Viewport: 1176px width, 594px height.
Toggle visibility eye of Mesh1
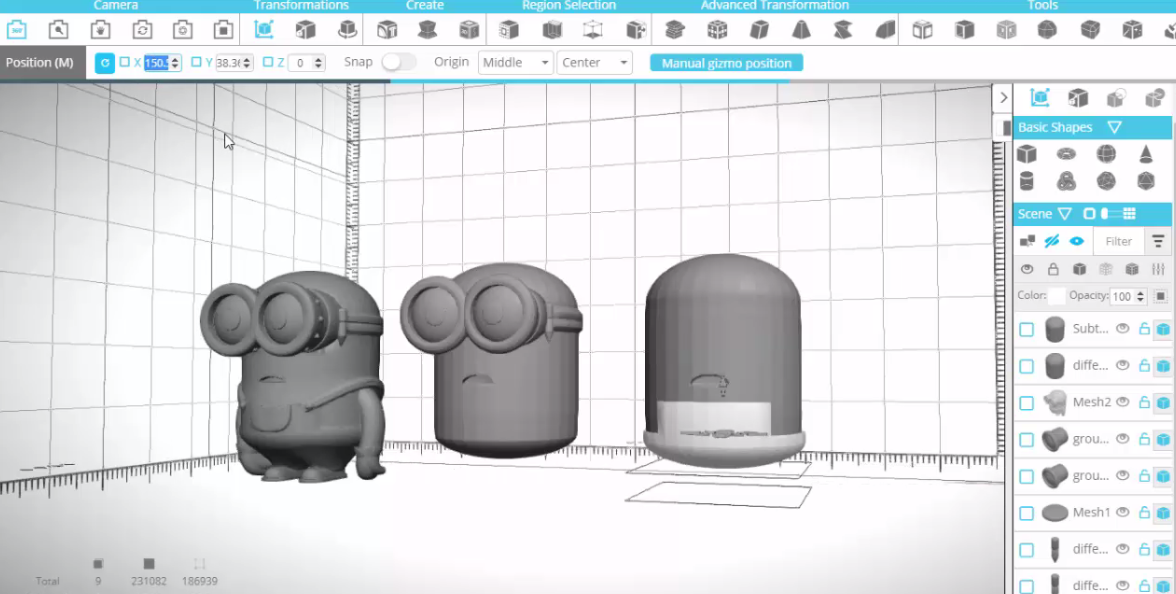point(1123,512)
